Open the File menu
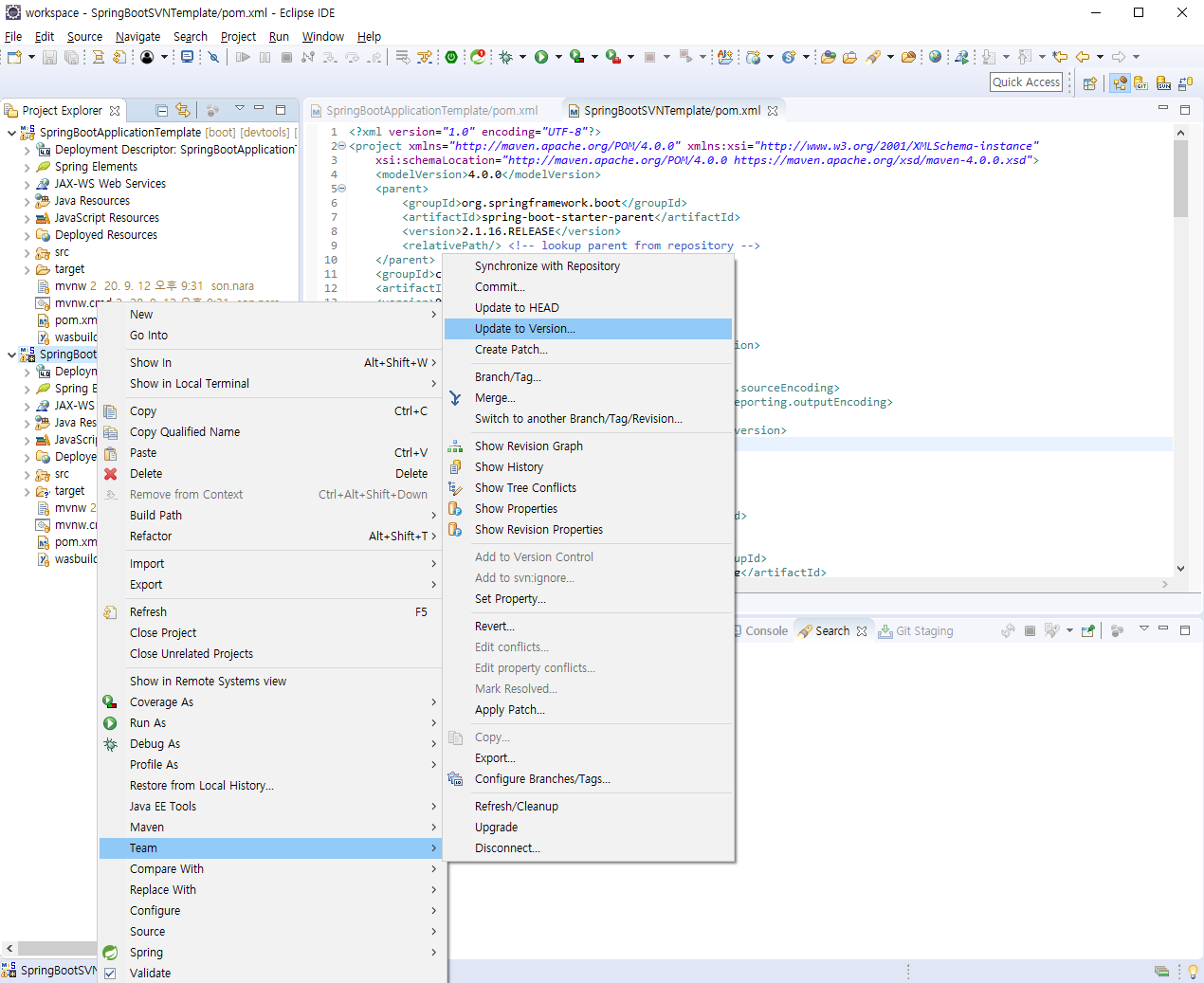Image resolution: width=1204 pixels, height=983 pixels. (x=13, y=36)
